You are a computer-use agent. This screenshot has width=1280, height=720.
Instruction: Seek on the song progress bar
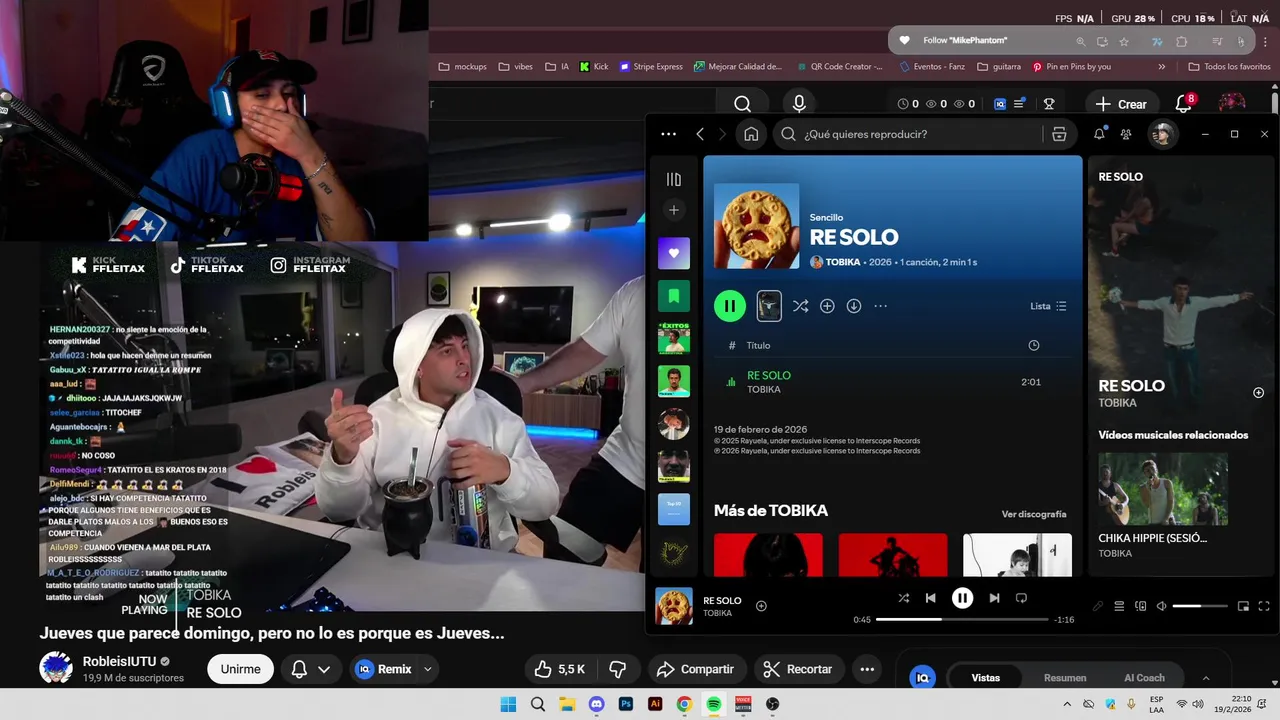click(962, 619)
